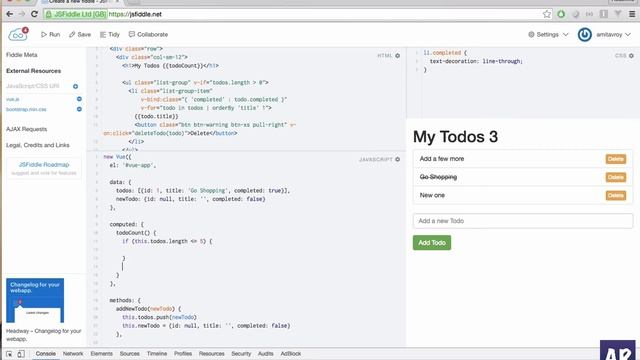Image resolution: width=640 pixels, height=360 pixels.
Task: Delete the 'Go Shopping' todo
Action: coord(616,177)
